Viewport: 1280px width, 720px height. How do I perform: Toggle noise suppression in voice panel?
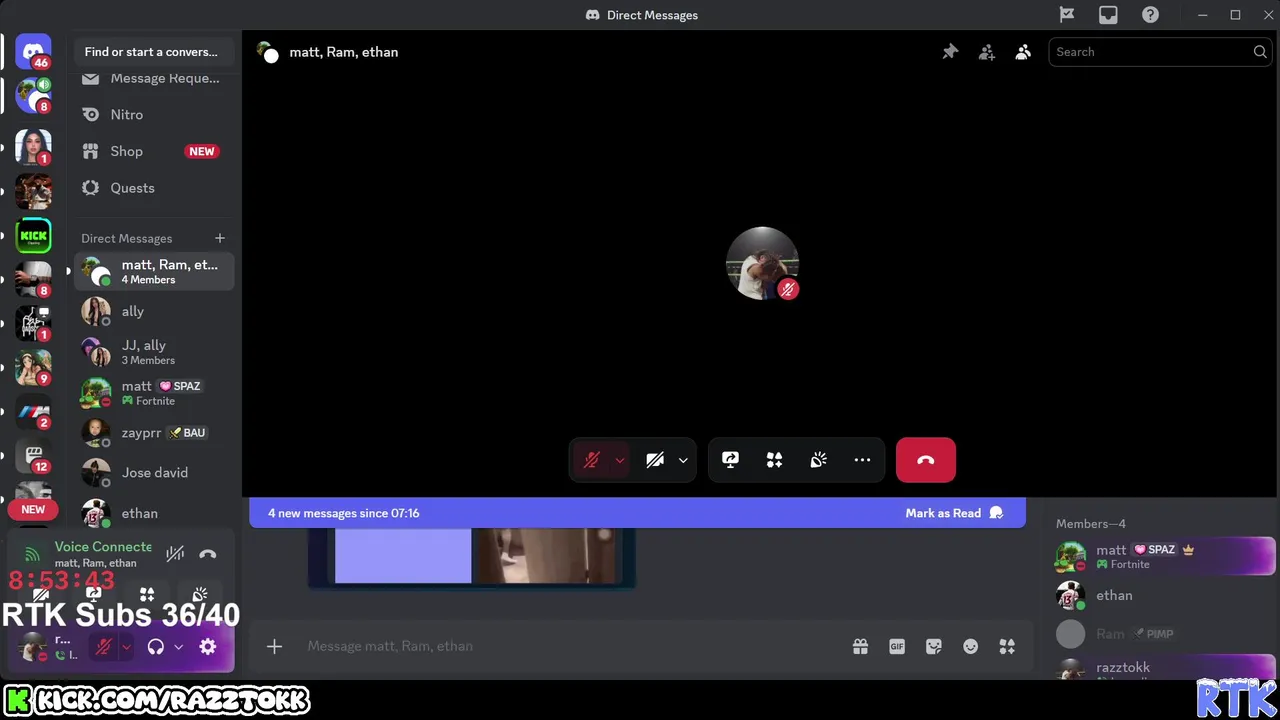[175, 554]
